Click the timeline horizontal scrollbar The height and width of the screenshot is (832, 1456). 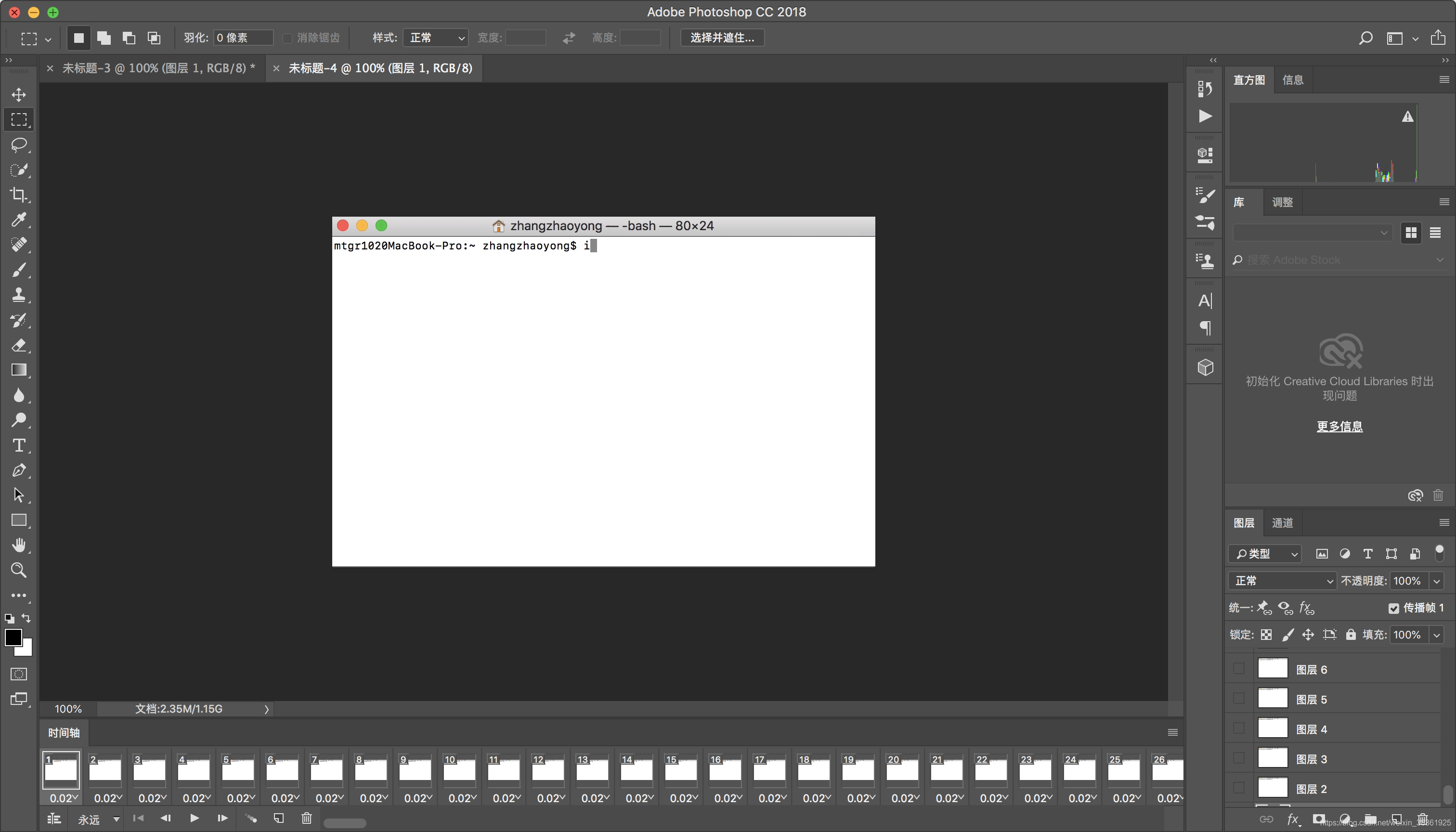coord(345,823)
